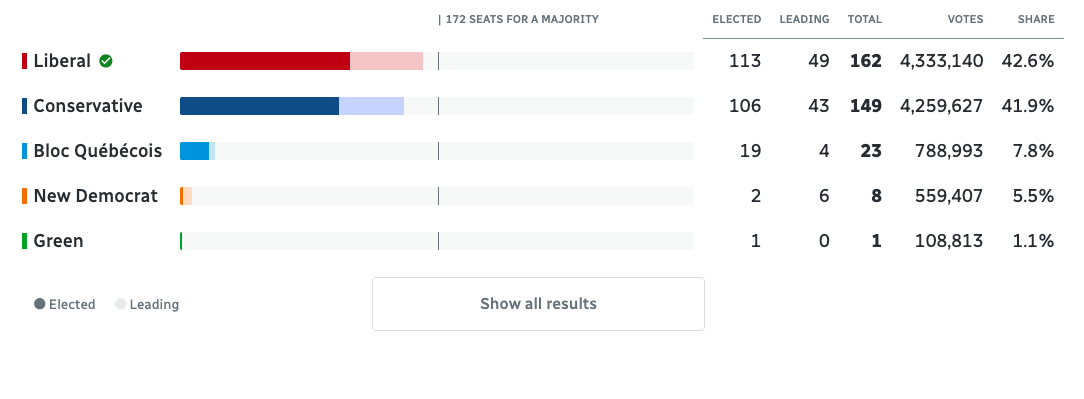1084x399 pixels.
Task: Open the Show all results button
Action: coord(539,304)
